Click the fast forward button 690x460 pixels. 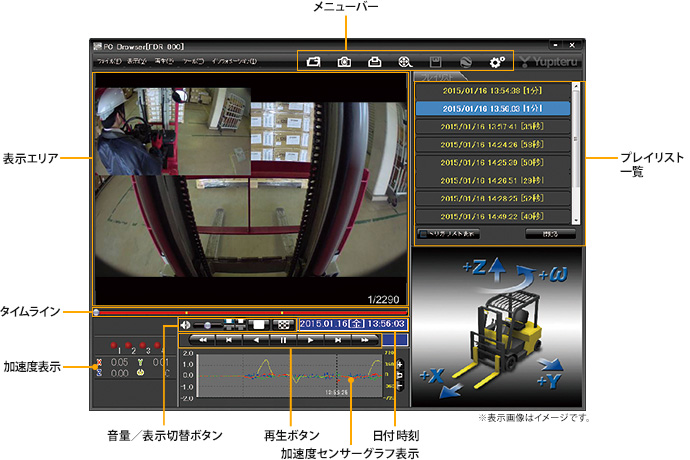coord(365,340)
